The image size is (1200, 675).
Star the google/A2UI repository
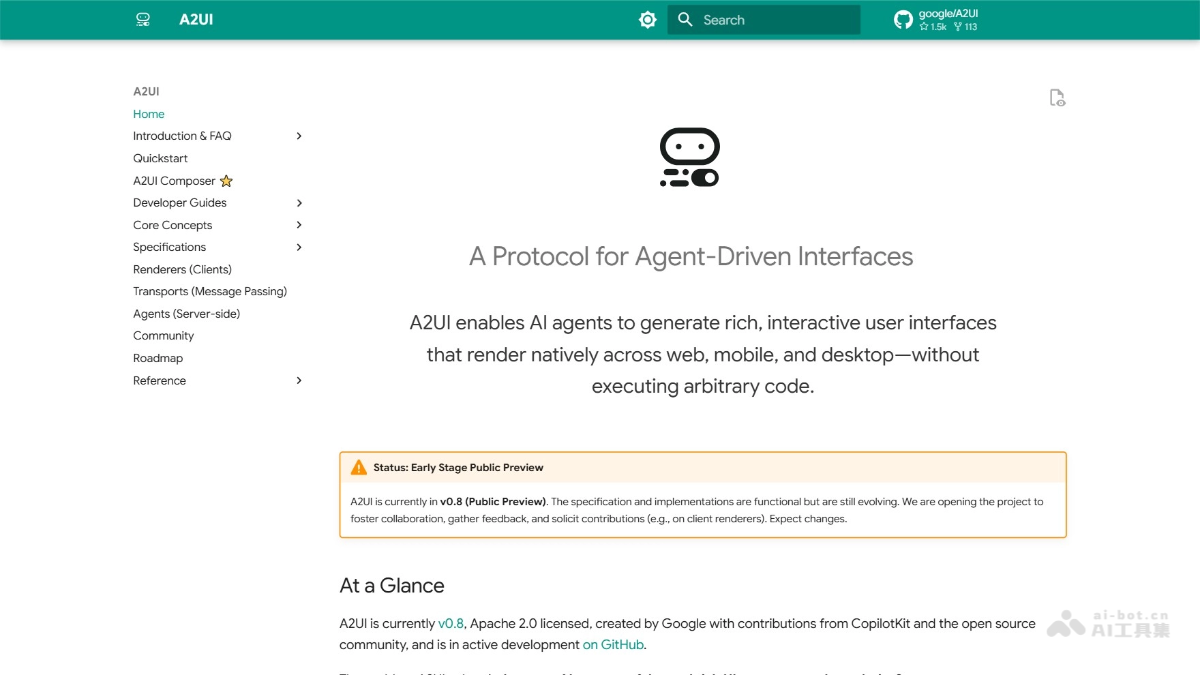pos(923,27)
